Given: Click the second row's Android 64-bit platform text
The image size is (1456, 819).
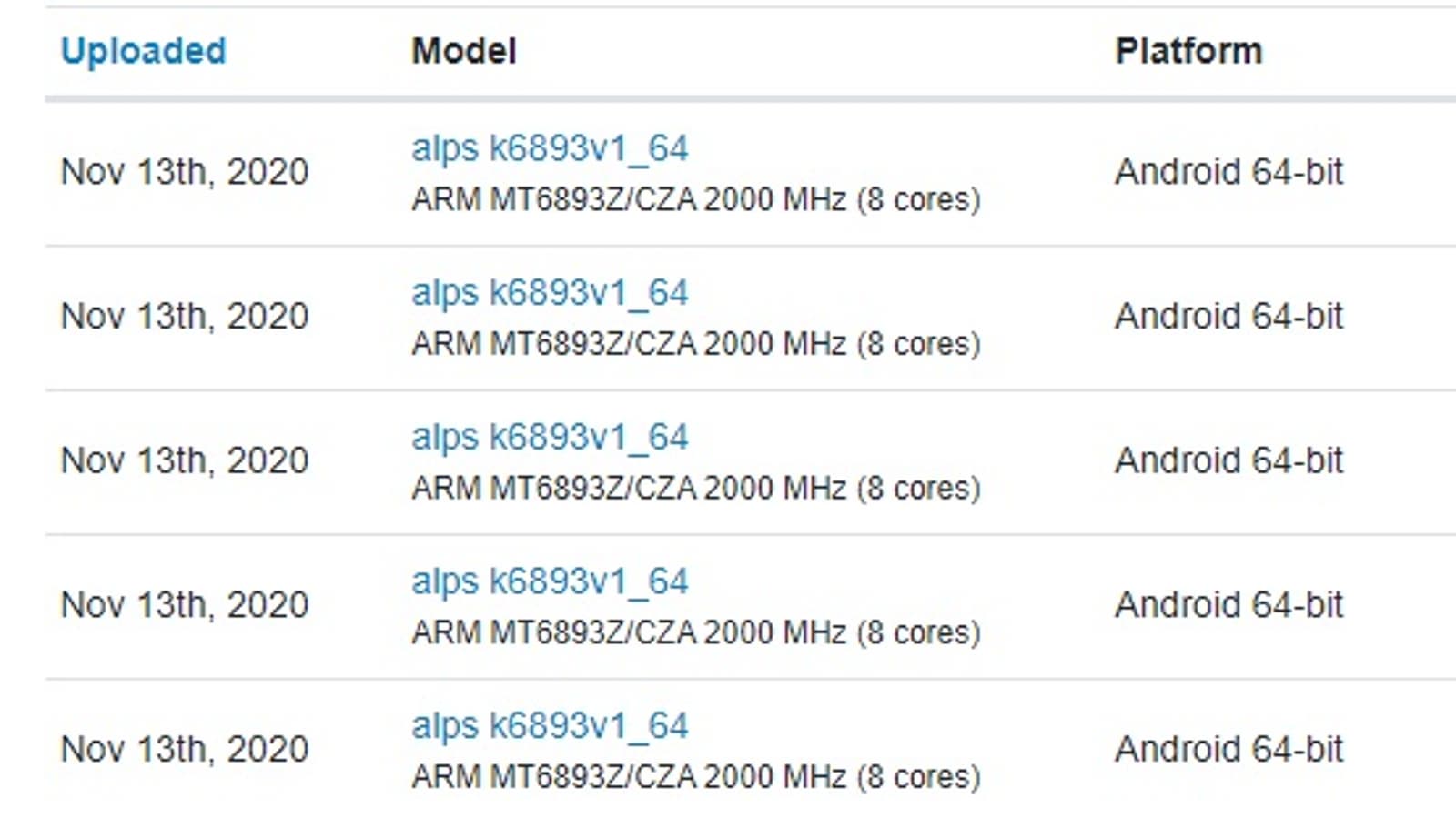Looking at the screenshot, I should 1228,317.
